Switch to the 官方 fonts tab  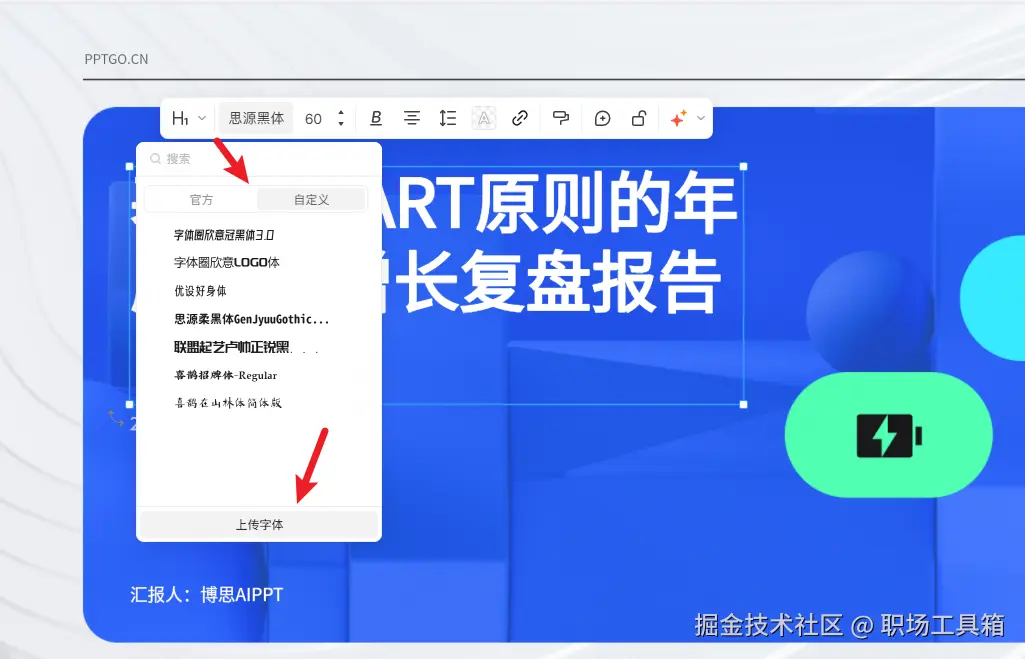(201, 200)
